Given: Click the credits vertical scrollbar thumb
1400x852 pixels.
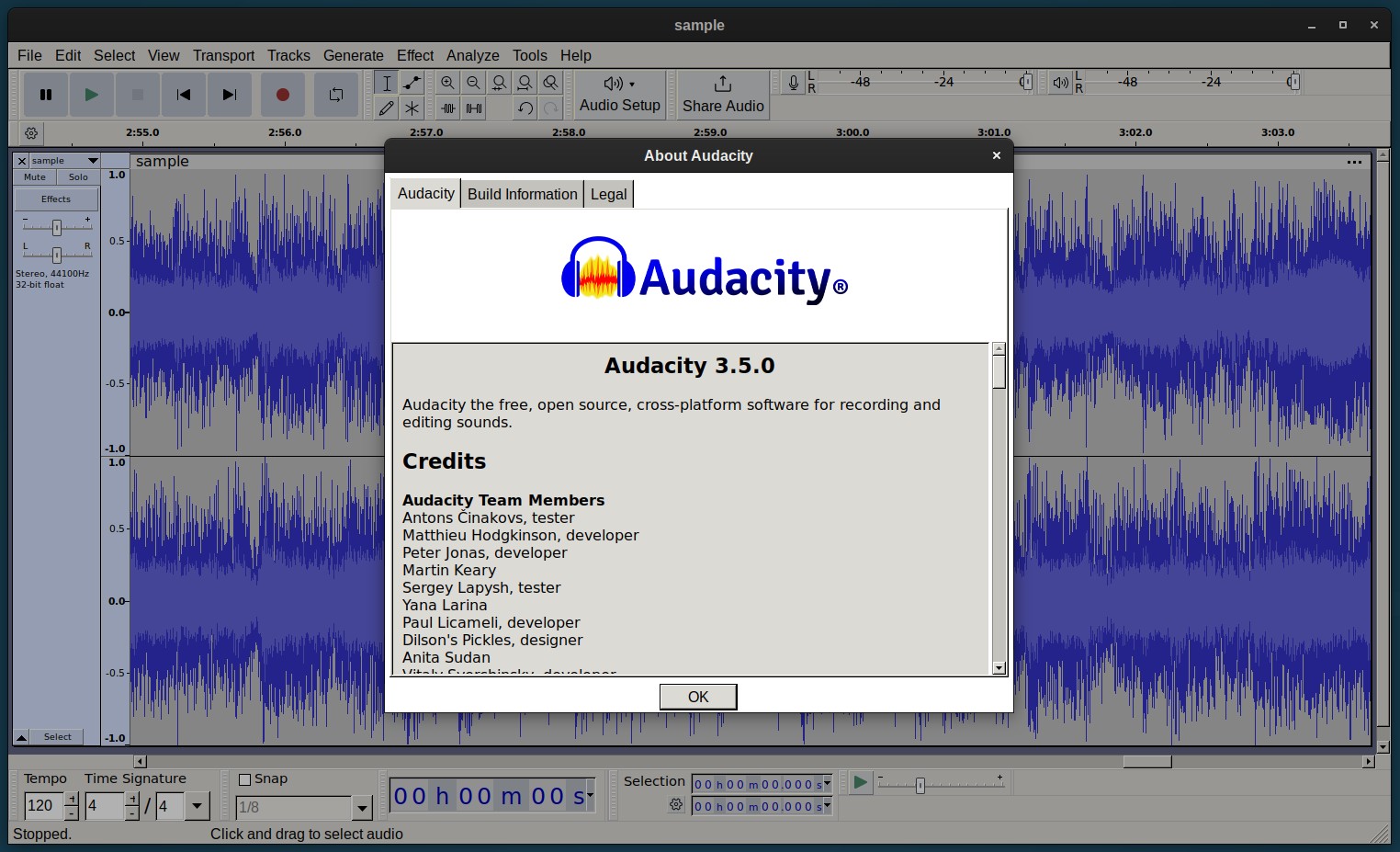Looking at the screenshot, I should (x=999, y=371).
